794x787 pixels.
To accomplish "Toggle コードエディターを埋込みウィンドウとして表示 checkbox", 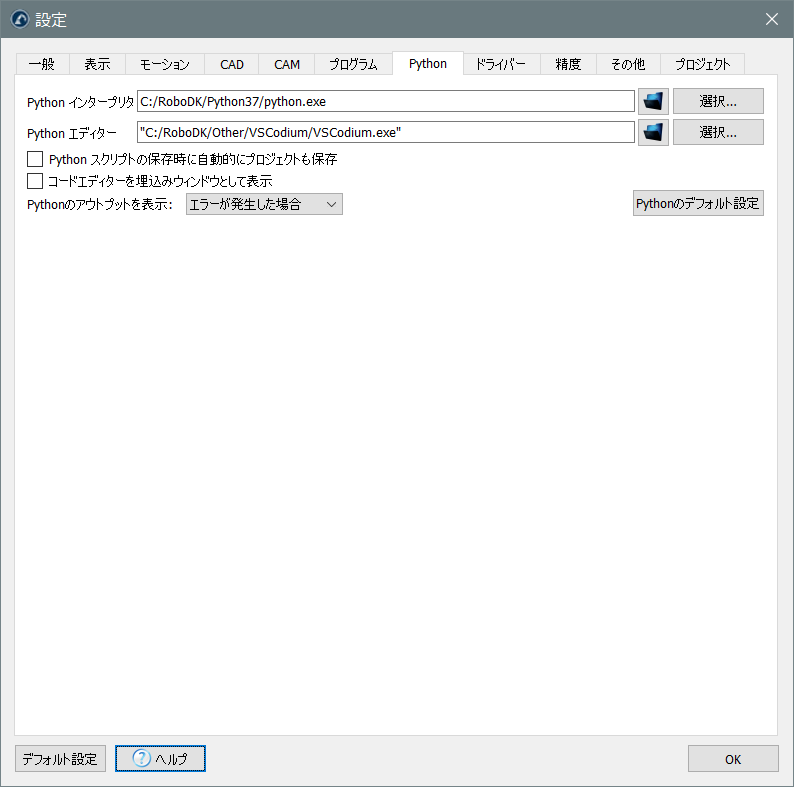I will click(x=35, y=181).
